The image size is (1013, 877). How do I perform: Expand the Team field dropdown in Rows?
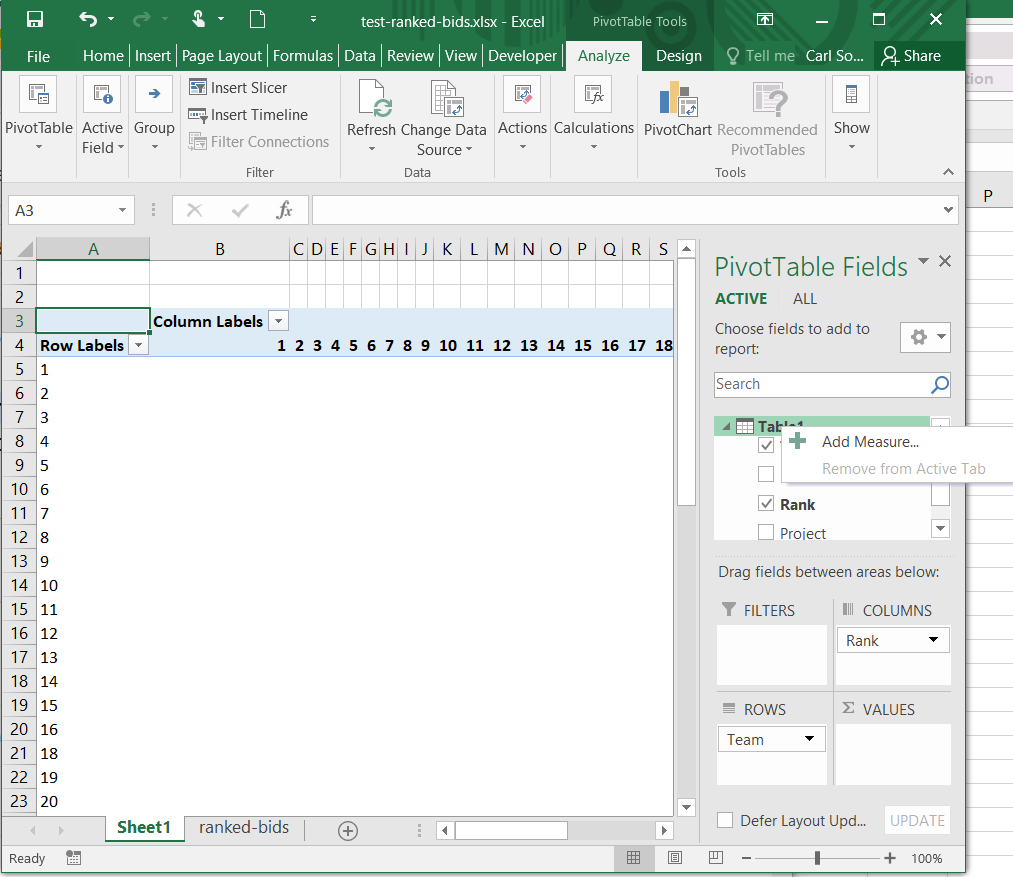(808, 740)
